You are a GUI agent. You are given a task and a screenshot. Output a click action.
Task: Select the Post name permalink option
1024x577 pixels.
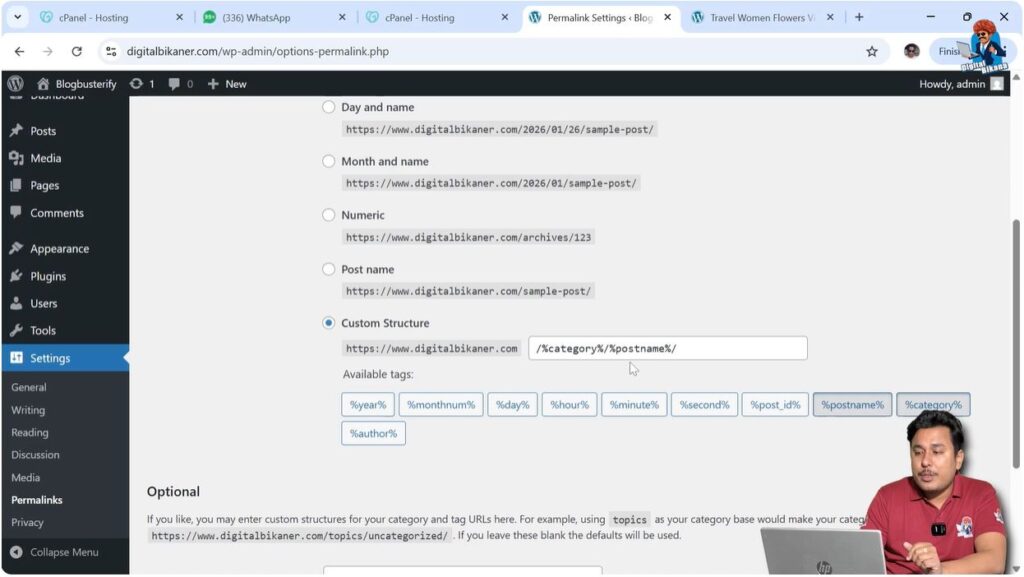[329, 269]
